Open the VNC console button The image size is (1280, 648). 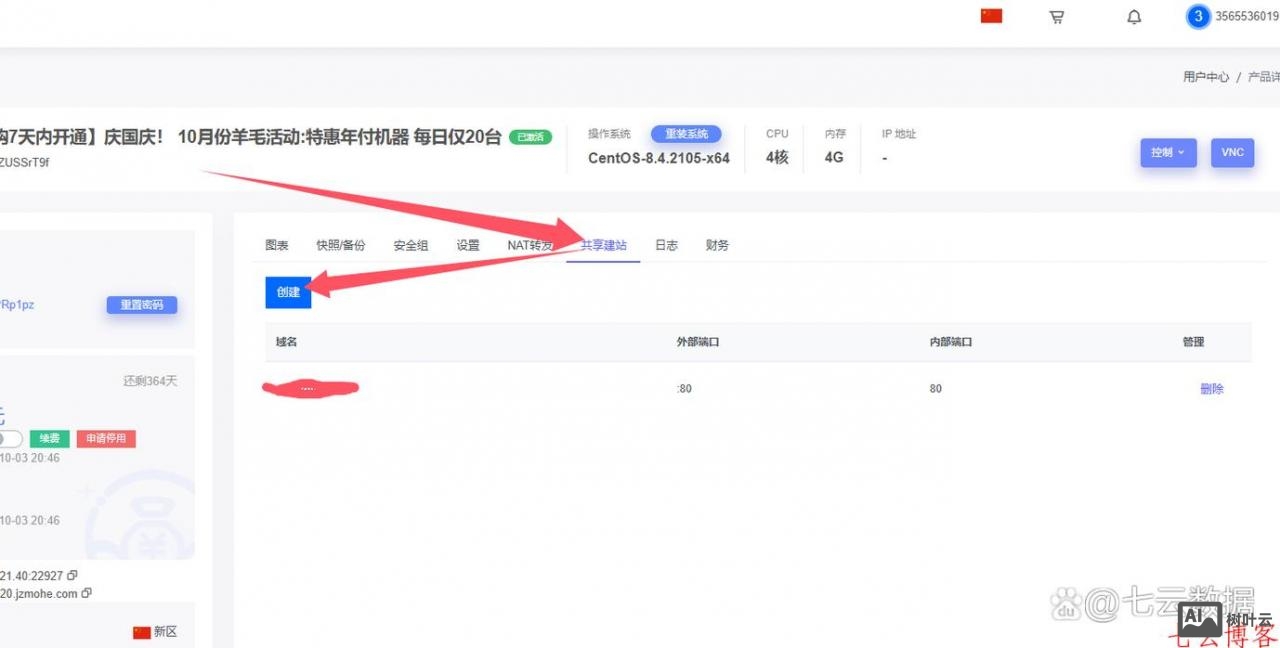pyautogui.click(x=1232, y=152)
